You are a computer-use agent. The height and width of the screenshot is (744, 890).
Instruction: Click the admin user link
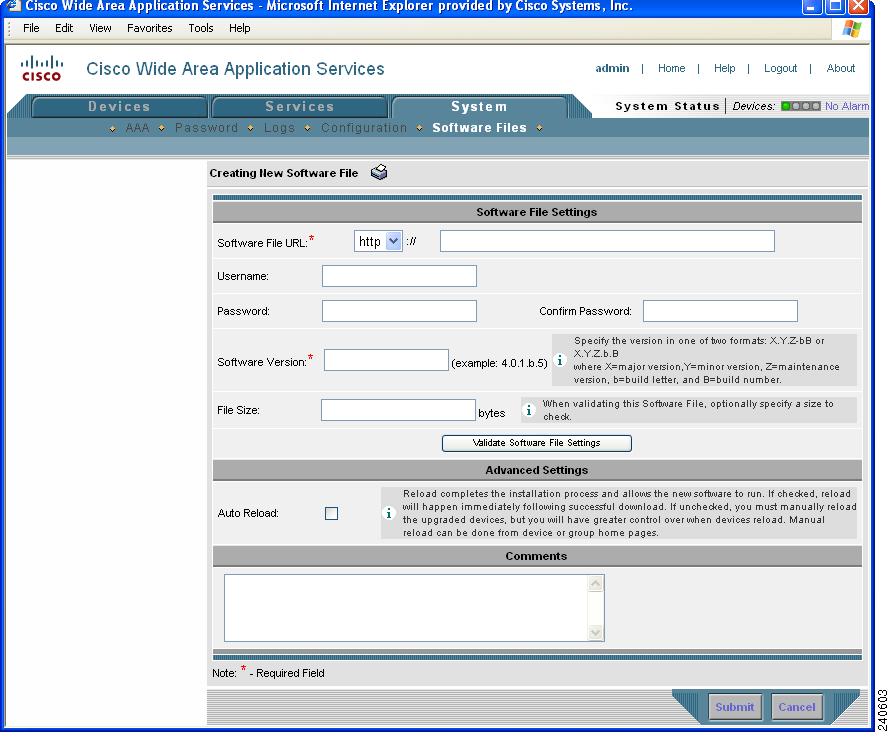point(612,68)
